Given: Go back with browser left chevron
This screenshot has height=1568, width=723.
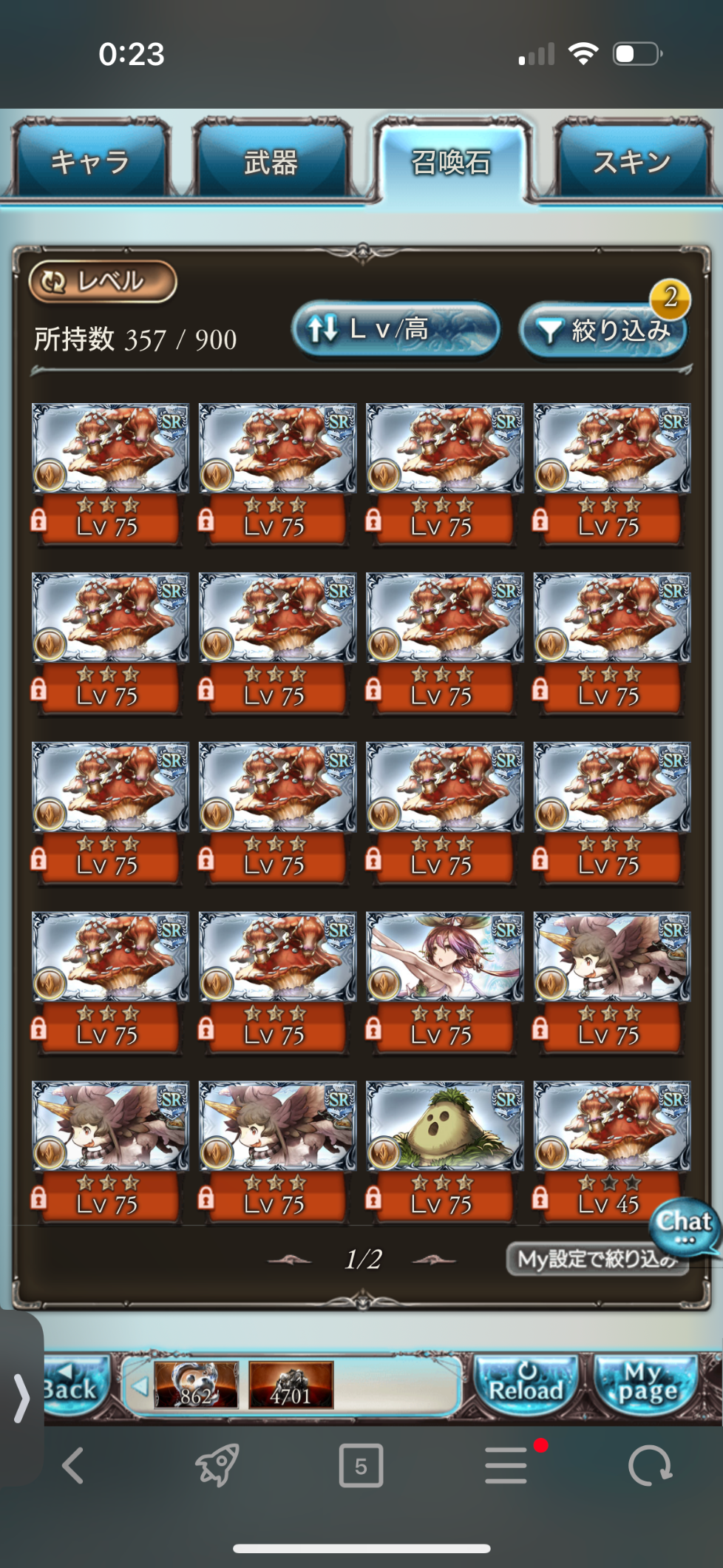Looking at the screenshot, I should pyautogui.click(x=72, y=1465).
